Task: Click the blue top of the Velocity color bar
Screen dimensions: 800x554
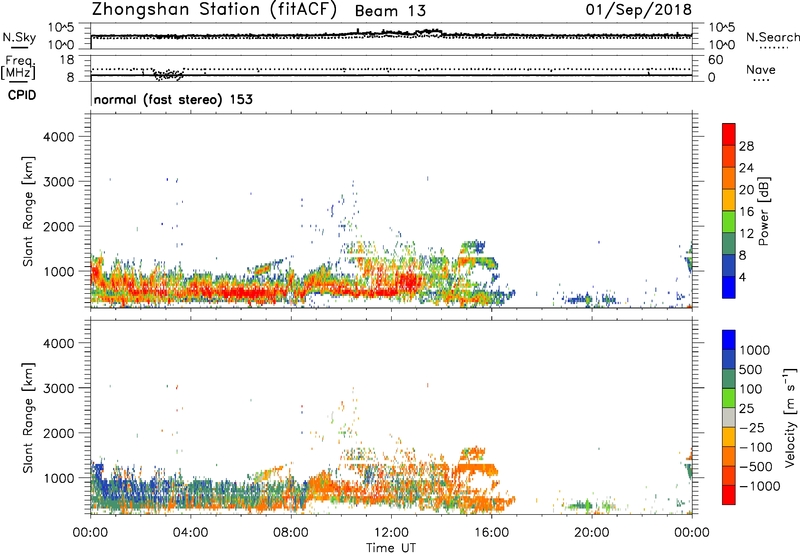Action: tap(729, 340)
